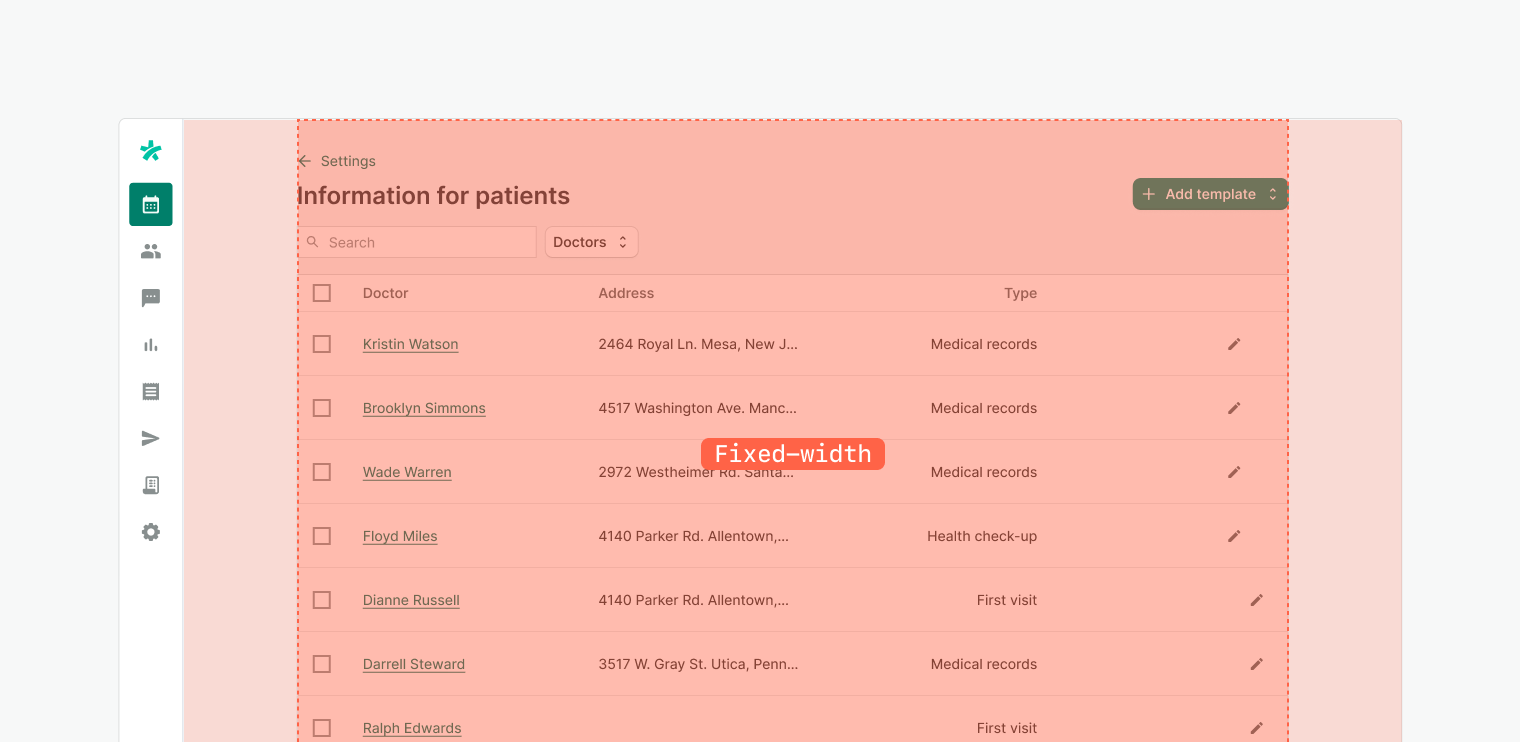Expand the Doctors filter dropdown

click(x=591, y=242)
